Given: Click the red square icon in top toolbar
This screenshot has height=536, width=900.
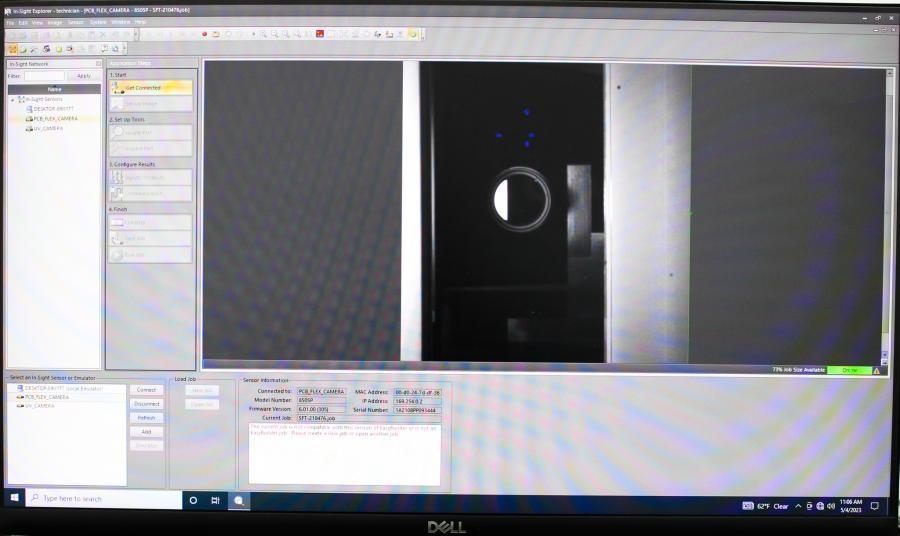Looking at the screenshot, I should [x=320, y=34].
